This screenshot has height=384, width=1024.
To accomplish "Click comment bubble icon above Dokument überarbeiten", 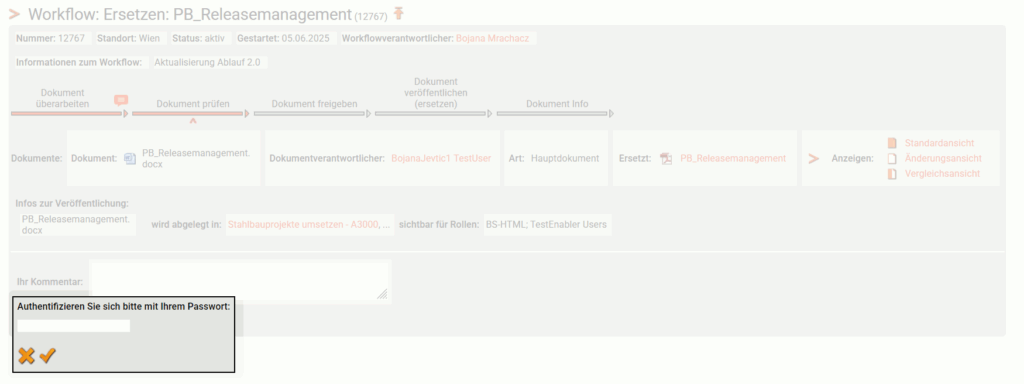I will pos(121,100).
